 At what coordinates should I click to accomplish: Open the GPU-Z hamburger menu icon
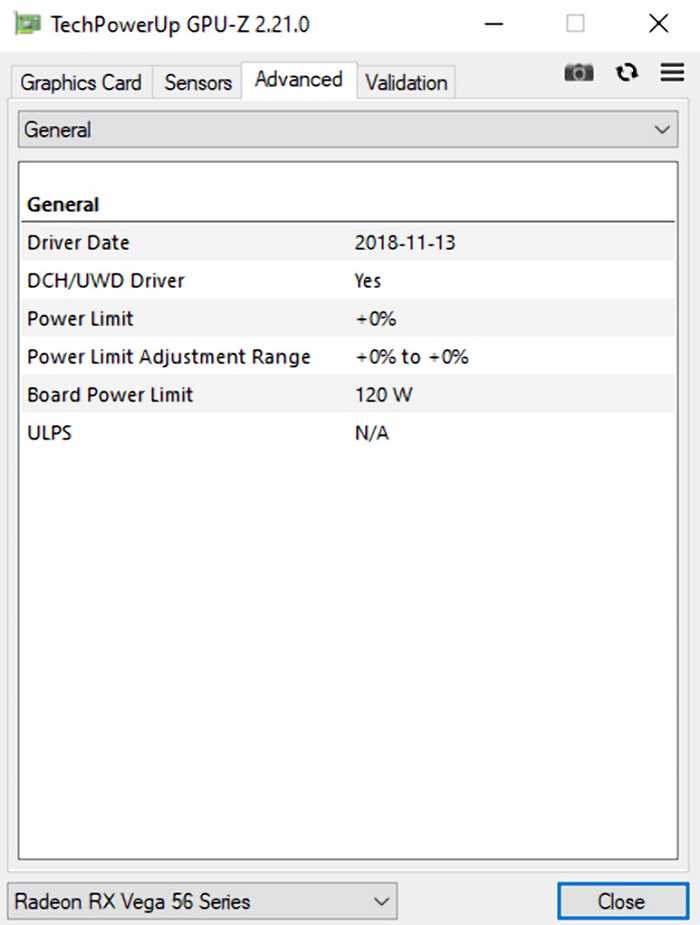click(672, 72)
